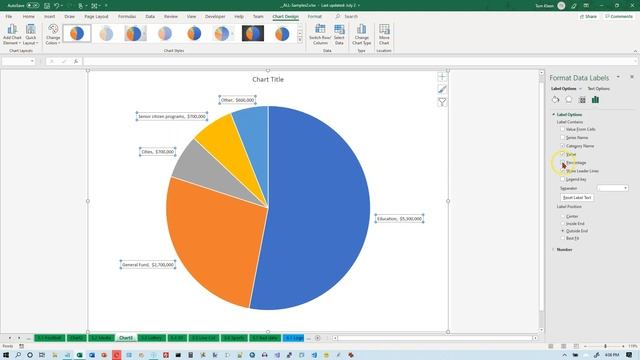
Task: Click the zoom slider in status bar
Action: (605, 346)
